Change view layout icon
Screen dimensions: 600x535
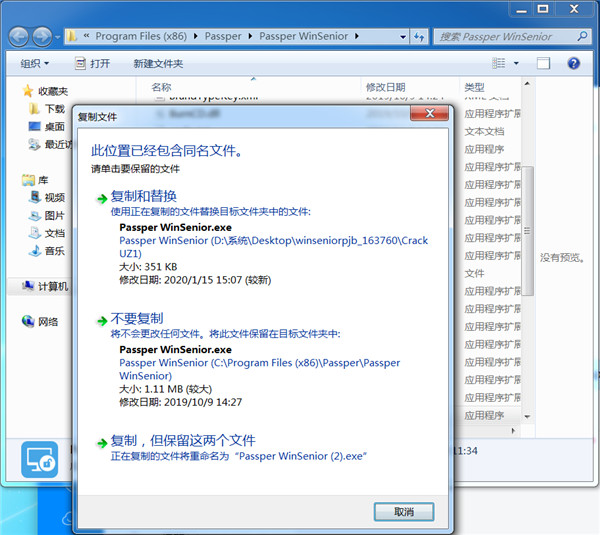pos(499,63)
